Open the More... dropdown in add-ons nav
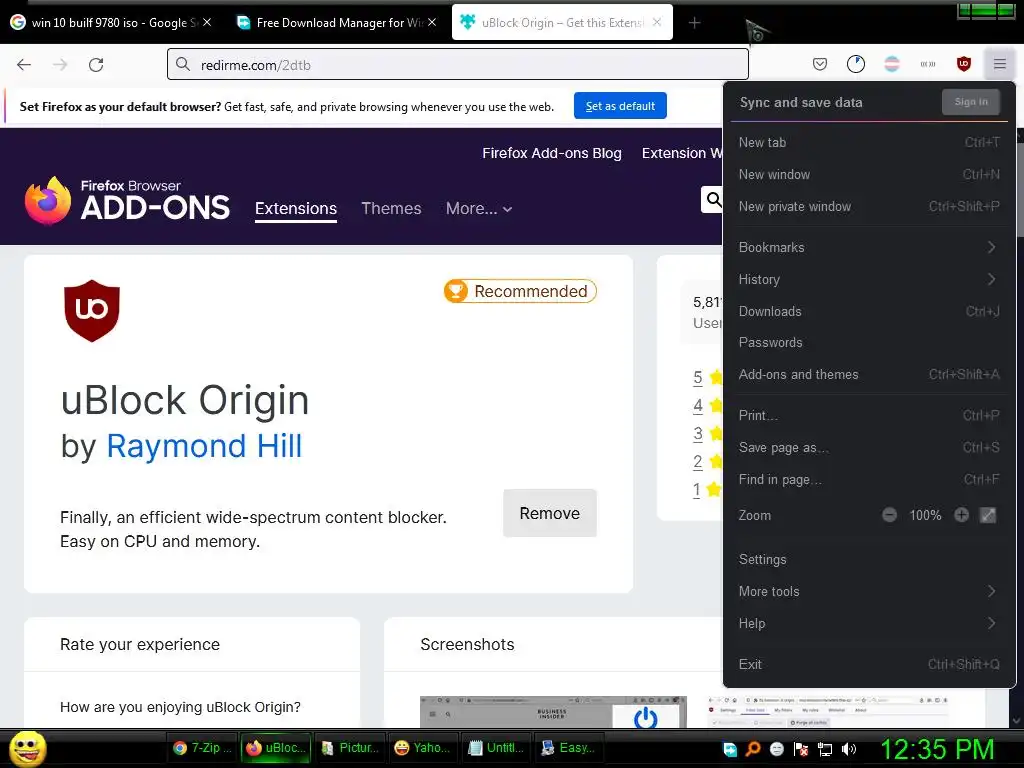Viewport: 1024px width, 768px height. (x=479, y=209)
